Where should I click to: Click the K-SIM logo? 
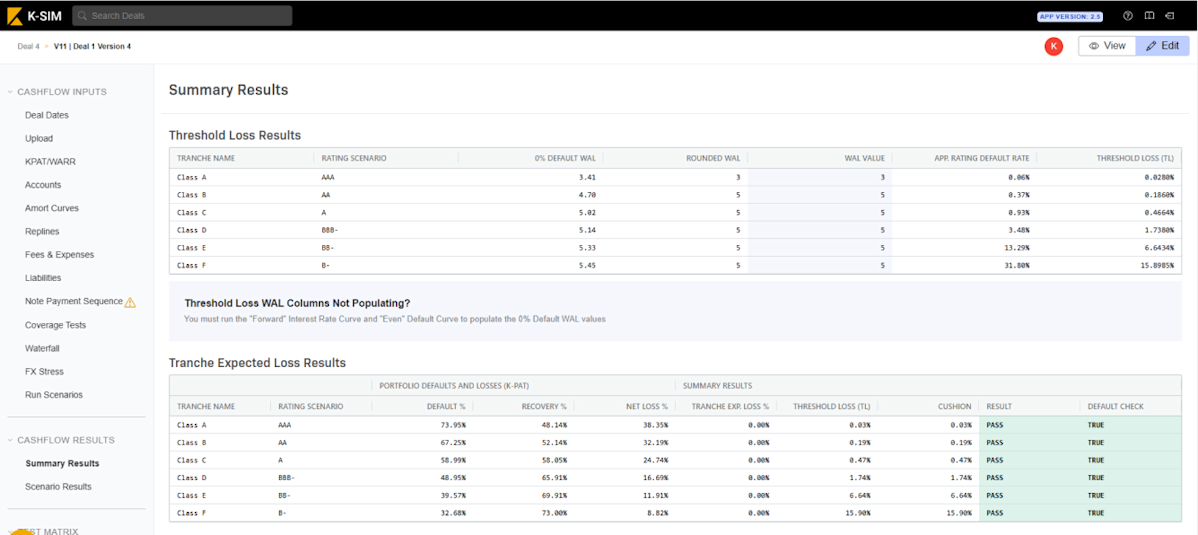tap(34, 15)
